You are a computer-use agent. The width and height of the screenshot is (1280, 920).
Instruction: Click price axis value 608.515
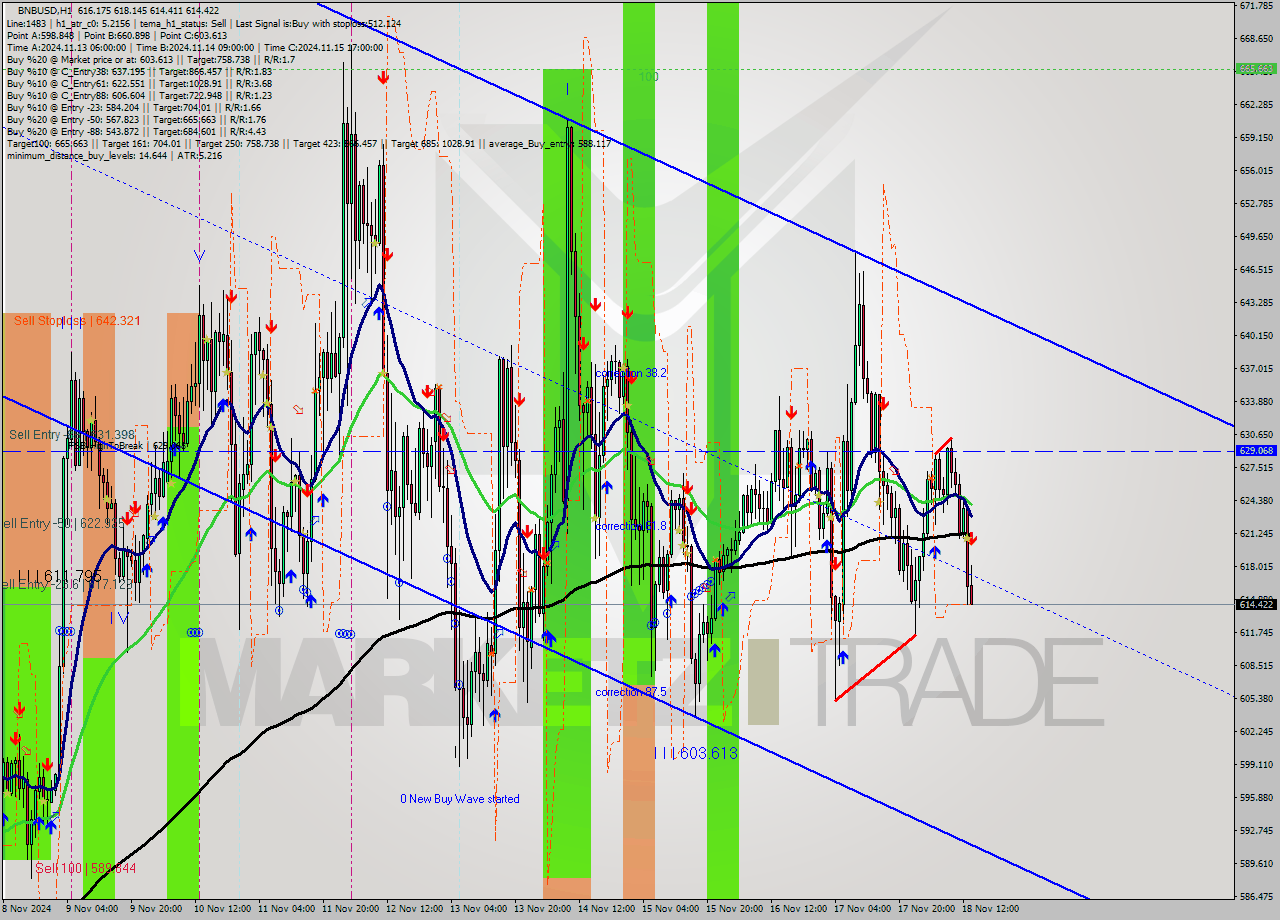[1256, 665]
